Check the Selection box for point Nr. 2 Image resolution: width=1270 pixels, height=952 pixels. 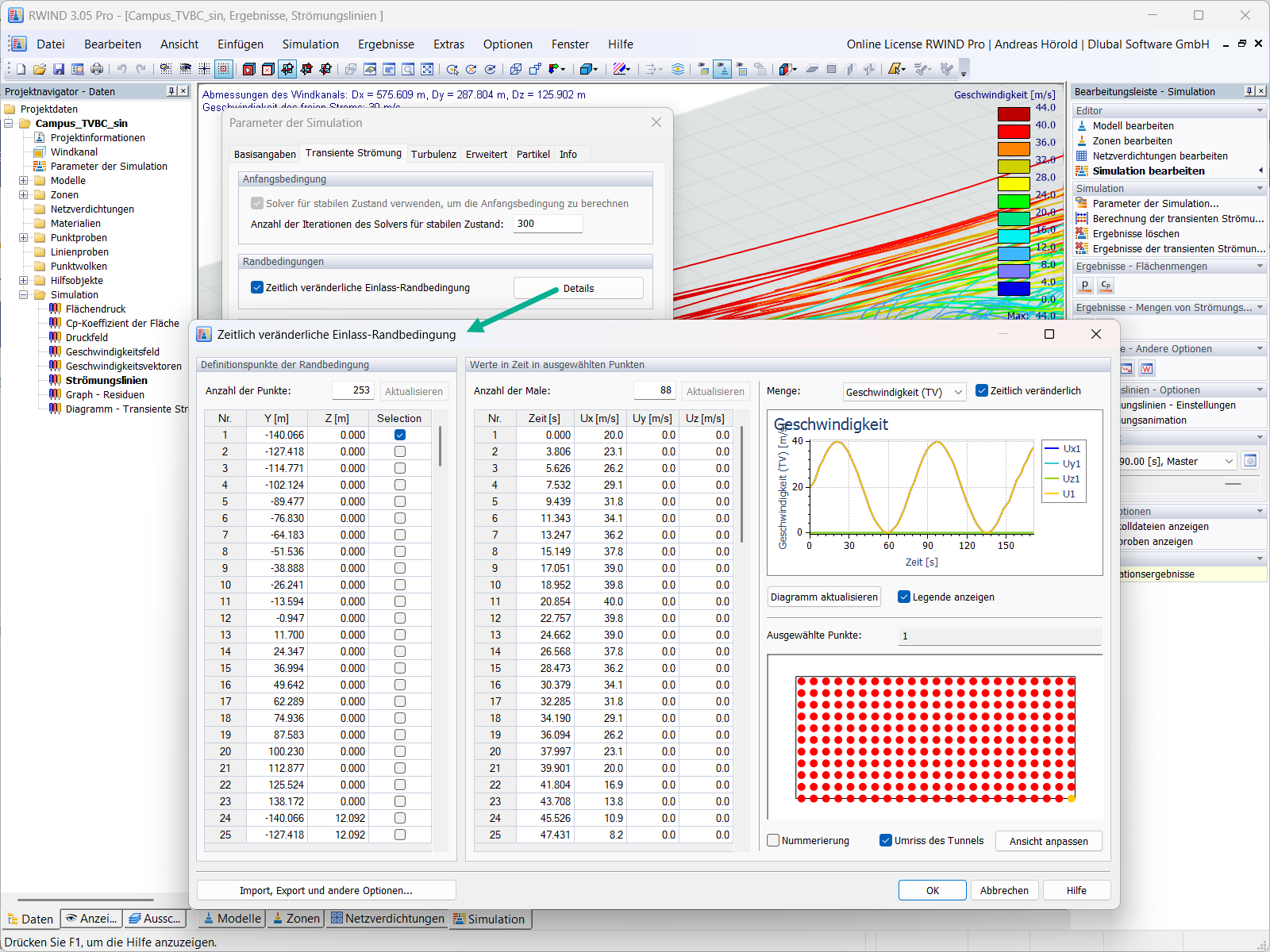click(399, 451)
